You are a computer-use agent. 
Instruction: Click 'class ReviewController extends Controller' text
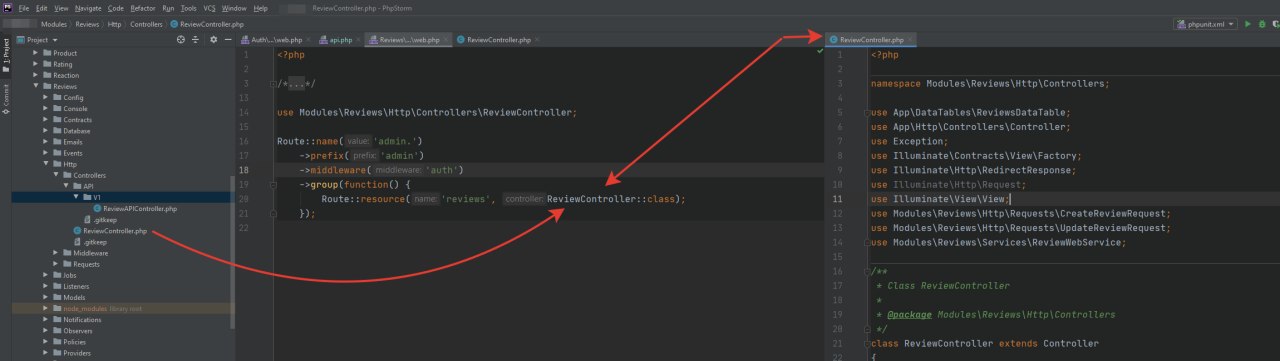click(x=984, y=343)
